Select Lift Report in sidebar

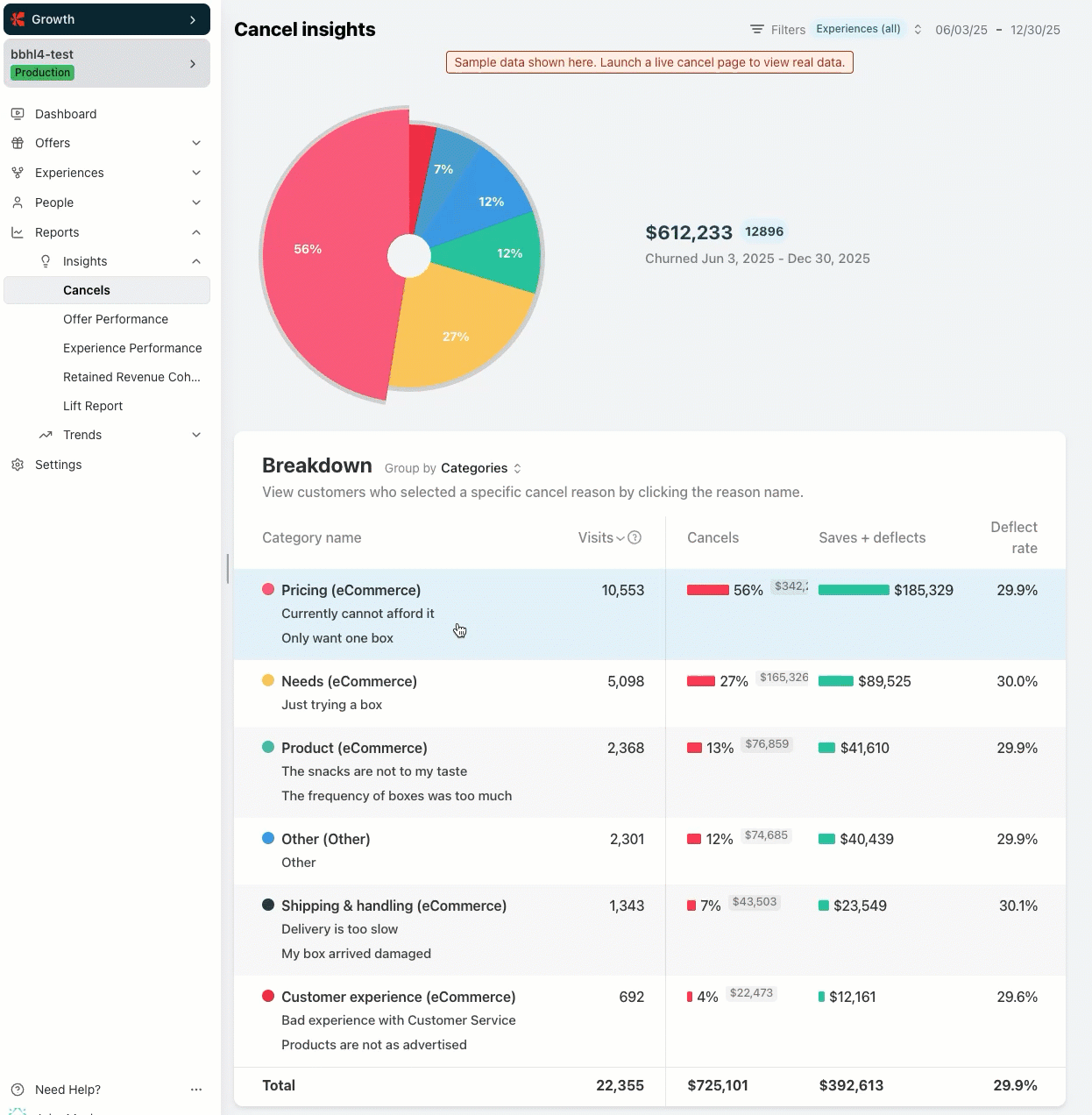(93, 406)
